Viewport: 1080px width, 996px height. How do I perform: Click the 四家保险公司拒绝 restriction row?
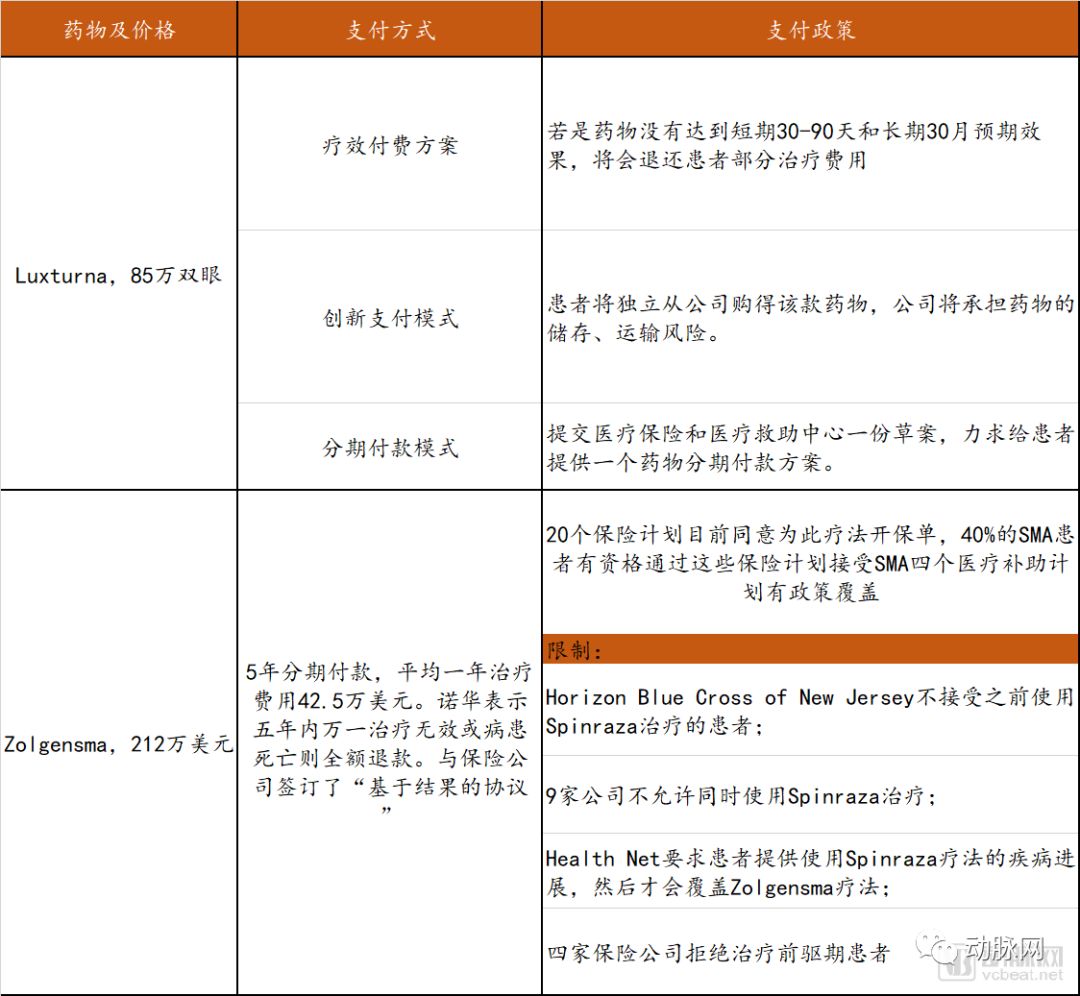coord(718,953)
